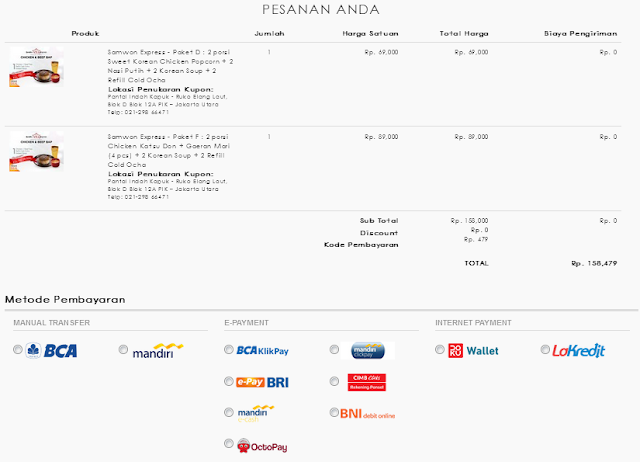Open the Paket D product thumbnail
Screen dimensions: 640x462
tap(37, 67)
